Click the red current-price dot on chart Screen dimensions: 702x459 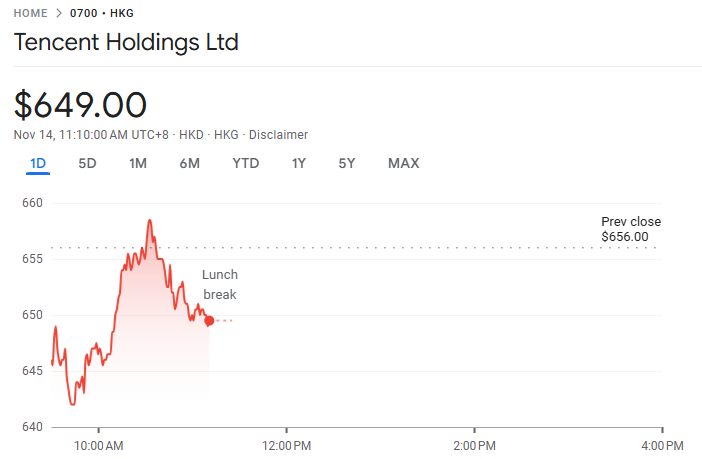[209, 320]
